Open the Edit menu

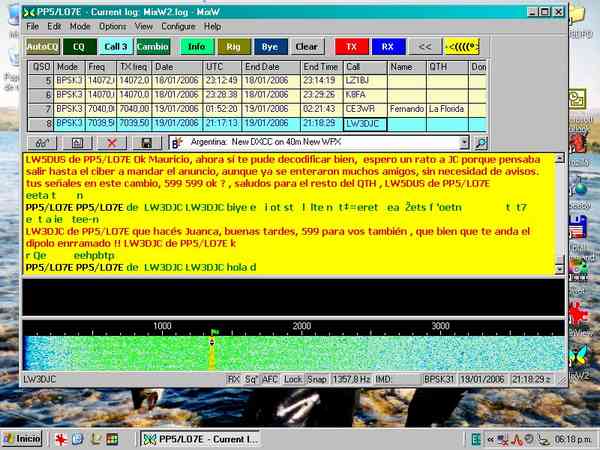[54, 26]
